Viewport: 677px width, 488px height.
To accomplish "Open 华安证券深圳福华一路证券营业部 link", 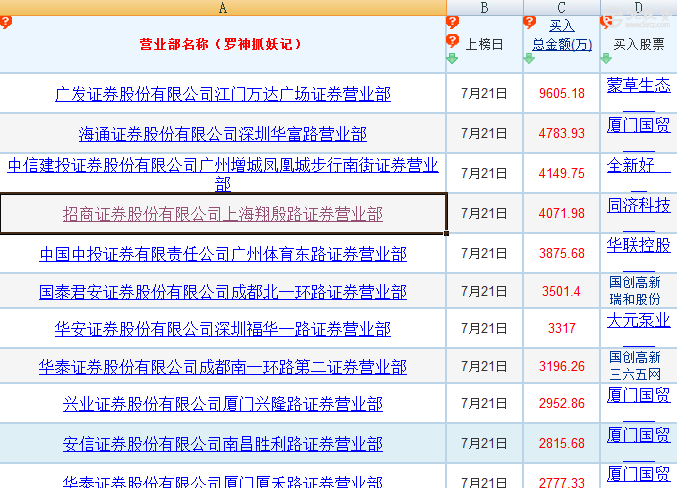I will click(x=223, y=329).
